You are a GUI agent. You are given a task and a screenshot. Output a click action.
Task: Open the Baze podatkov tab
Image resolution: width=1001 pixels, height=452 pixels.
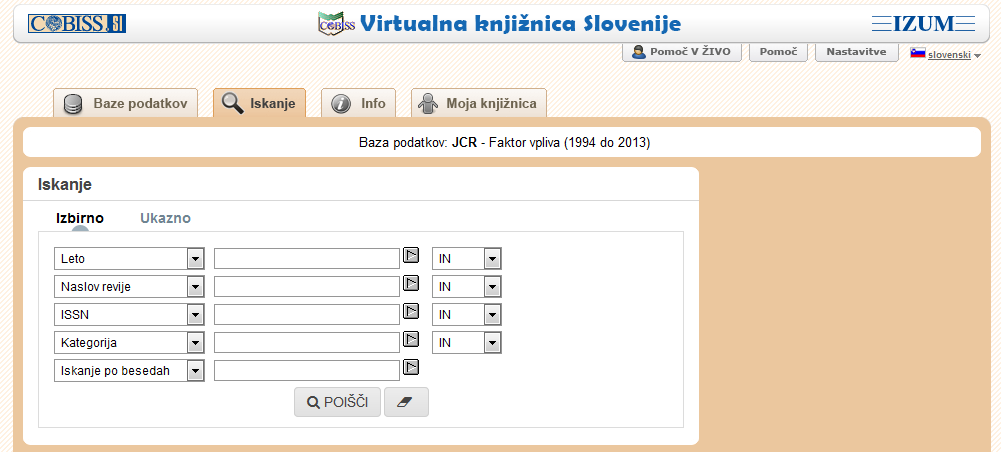tap(126, 103)
